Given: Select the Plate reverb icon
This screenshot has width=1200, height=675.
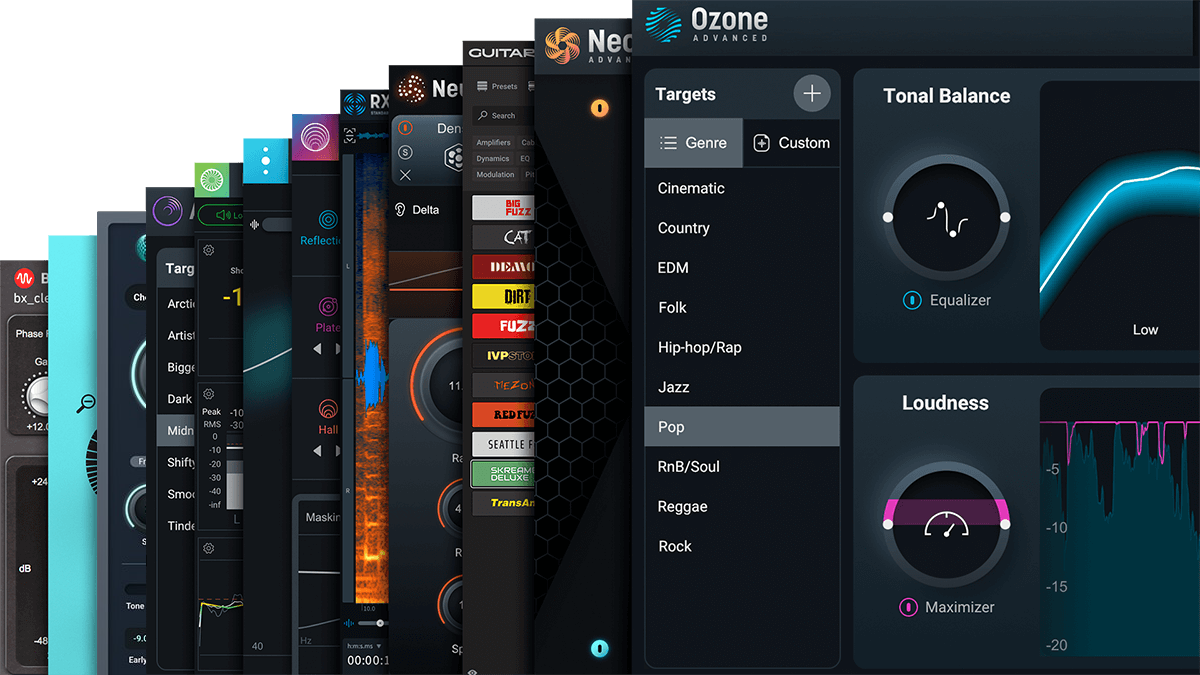Looking at the screenshot, I should click(x=328, y=306).
